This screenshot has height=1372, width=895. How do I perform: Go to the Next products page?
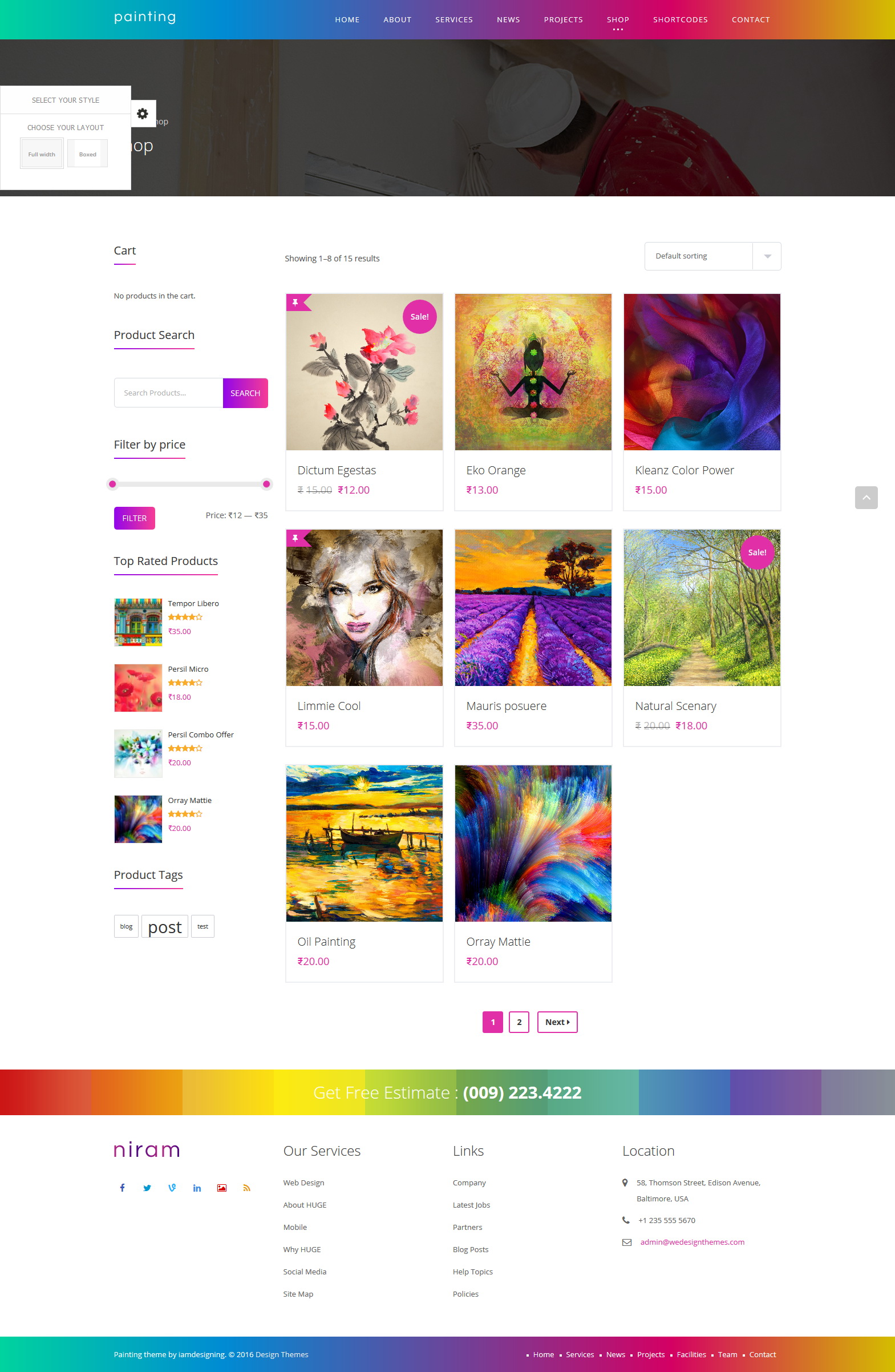pyautogui.click(x=557, y=1022)
